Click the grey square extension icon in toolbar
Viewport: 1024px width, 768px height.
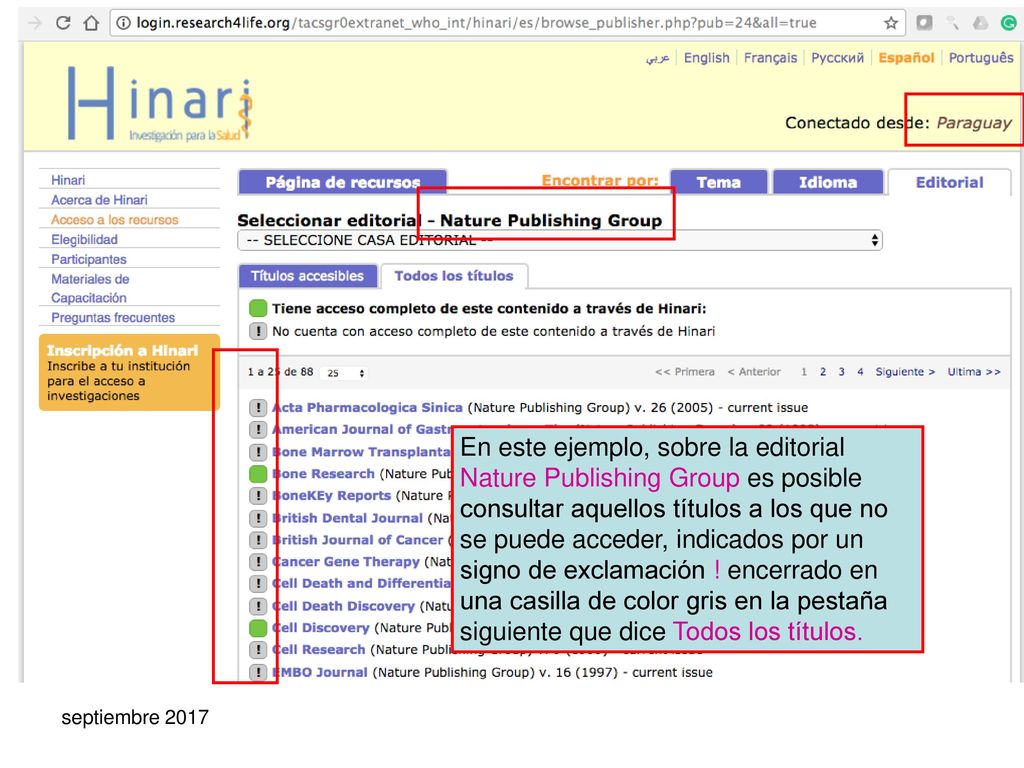(x=924, y=23)
